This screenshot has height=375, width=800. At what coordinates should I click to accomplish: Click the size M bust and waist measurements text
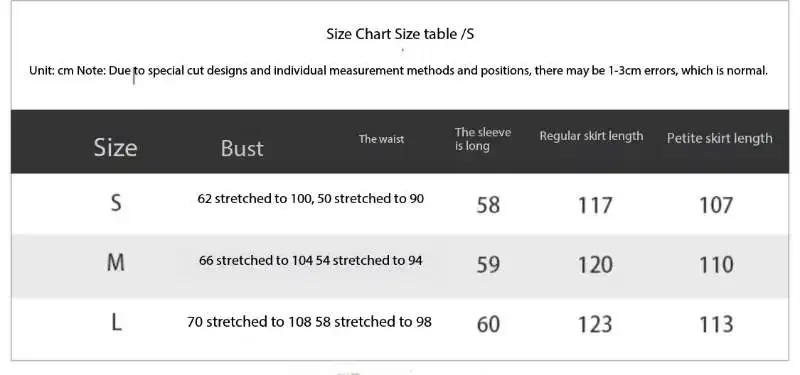(x=311, y=260)
